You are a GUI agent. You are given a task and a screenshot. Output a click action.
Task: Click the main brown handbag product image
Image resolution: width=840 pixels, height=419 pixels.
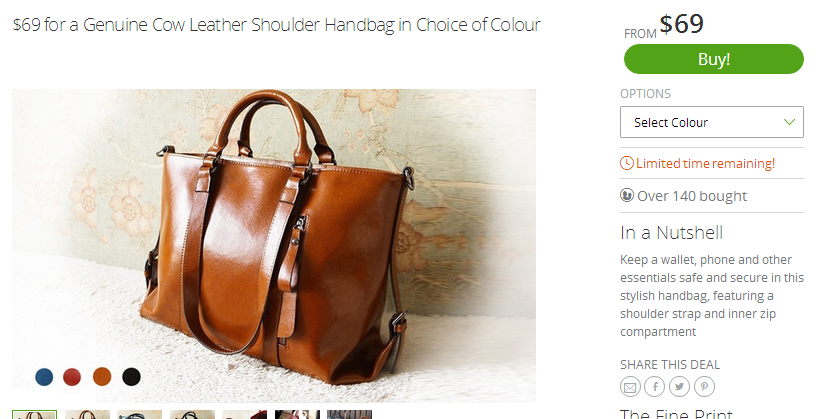[x=274, y=238]
